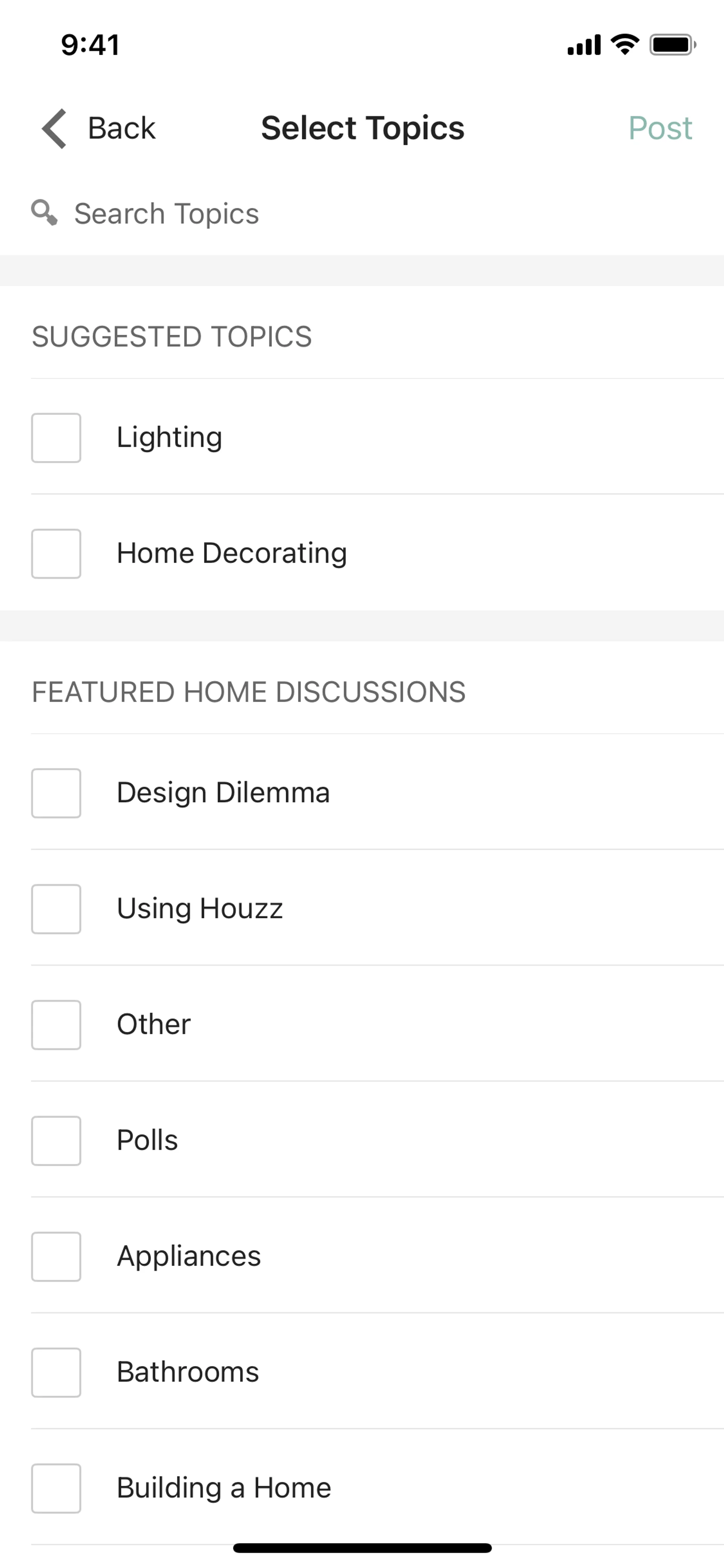724x1568 pixels.
Task: Tap the cellular signal bars icon
Action: (583, 45)
